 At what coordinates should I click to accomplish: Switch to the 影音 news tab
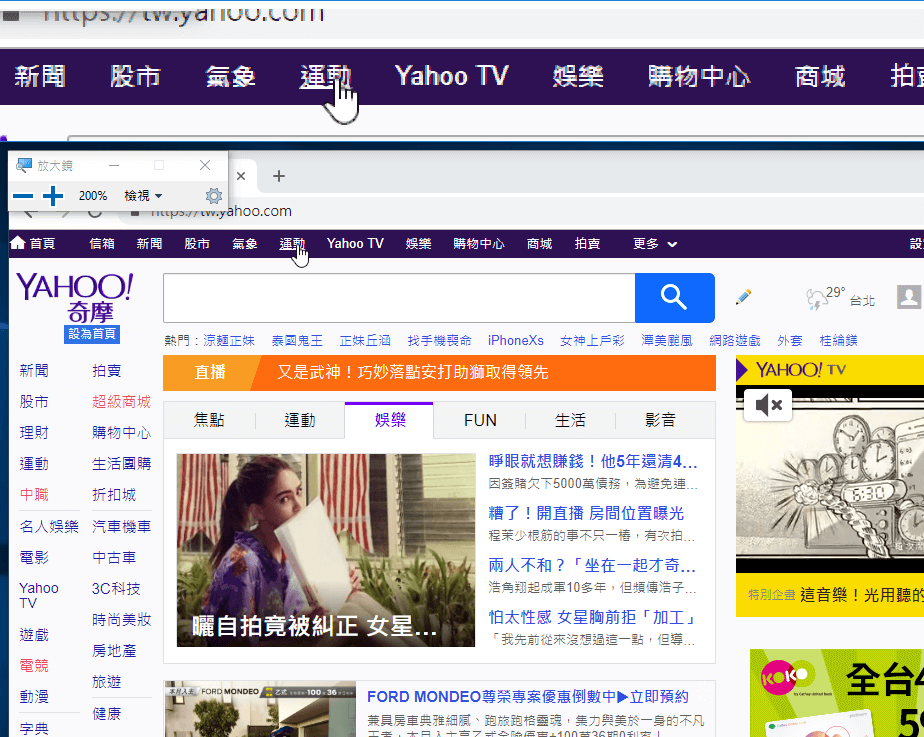(661, 420)
